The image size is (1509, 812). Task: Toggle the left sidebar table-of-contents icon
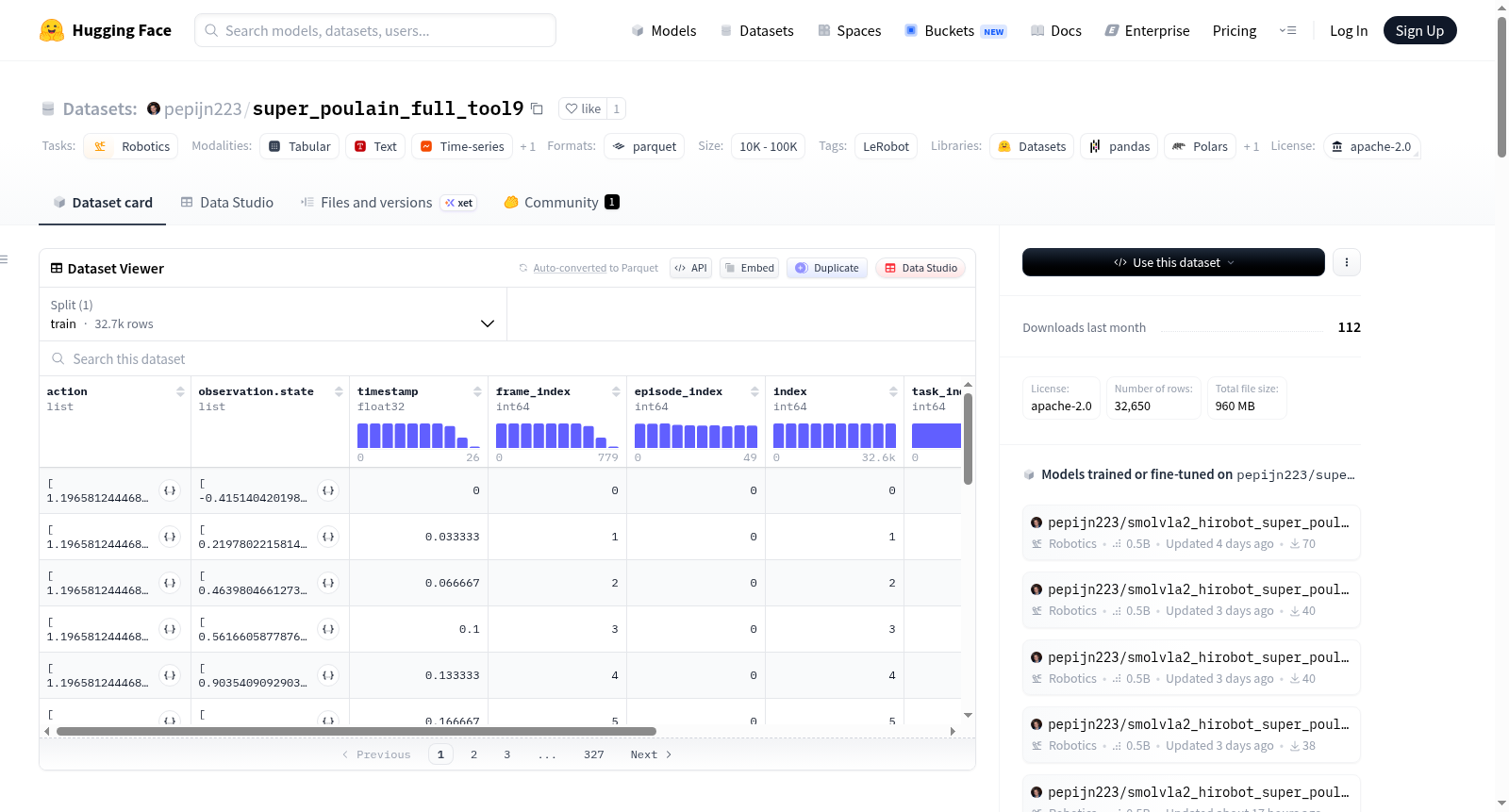[4, 259]
